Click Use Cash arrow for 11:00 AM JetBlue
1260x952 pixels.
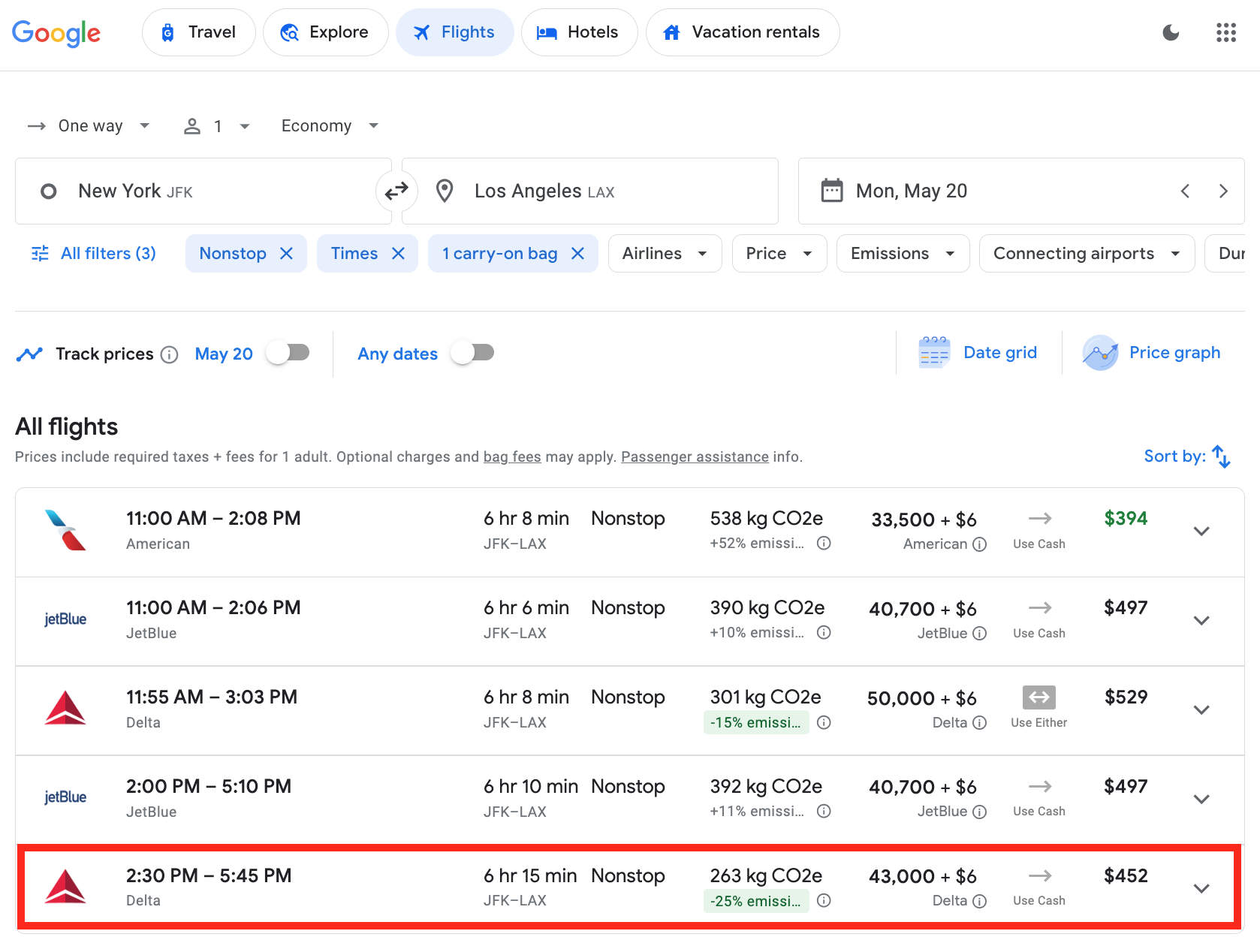coord(1040,607)
